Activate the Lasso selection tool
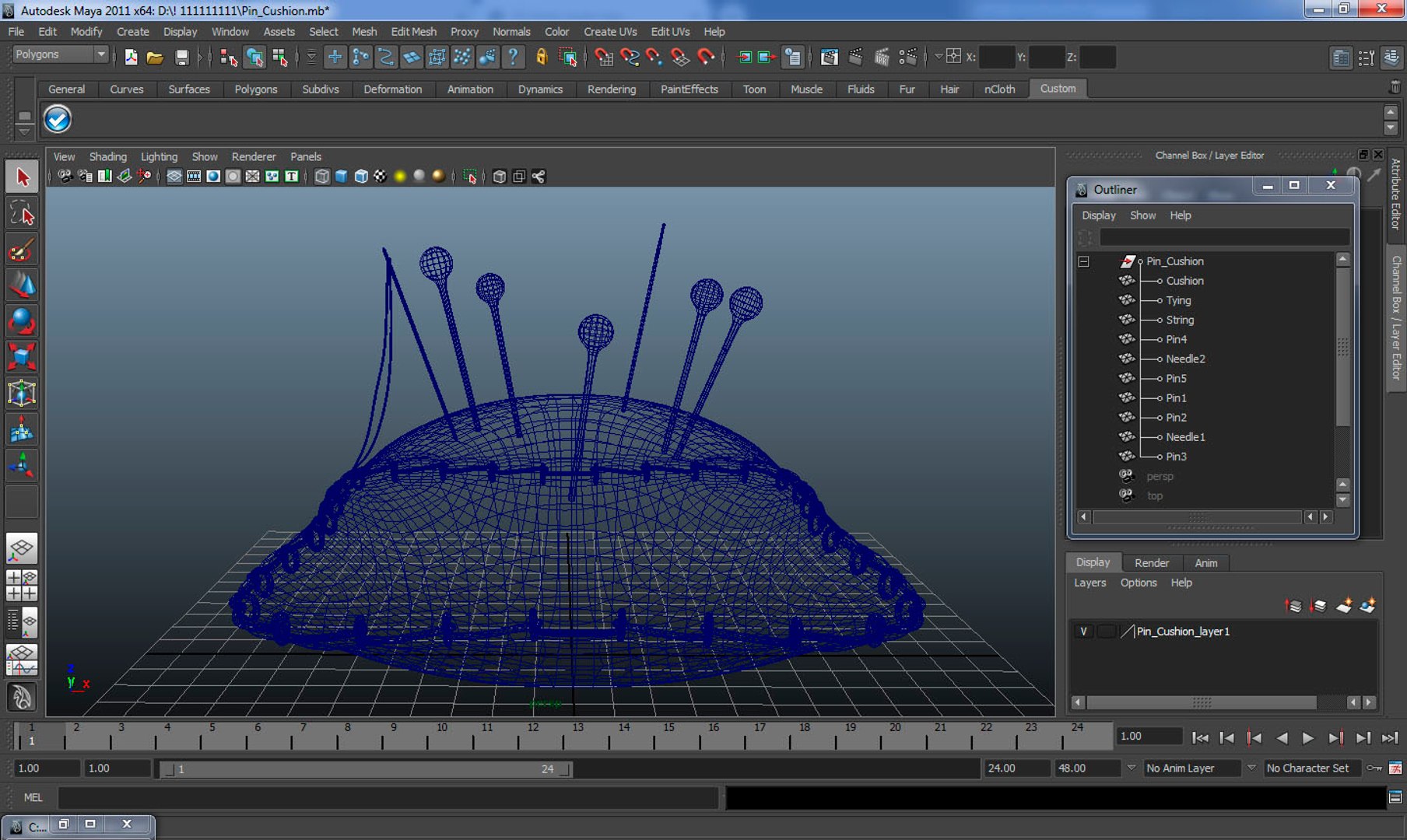1407x840 pixels. coord(22,213)
